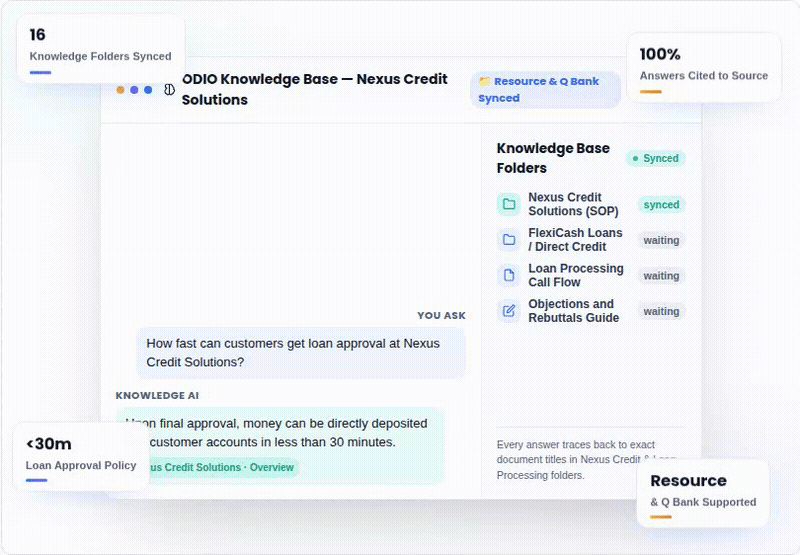The height and width of the screenshot is (555, 800).
Task: Click the Loan Processing Call Flow document icon
Action: [509, 275]
